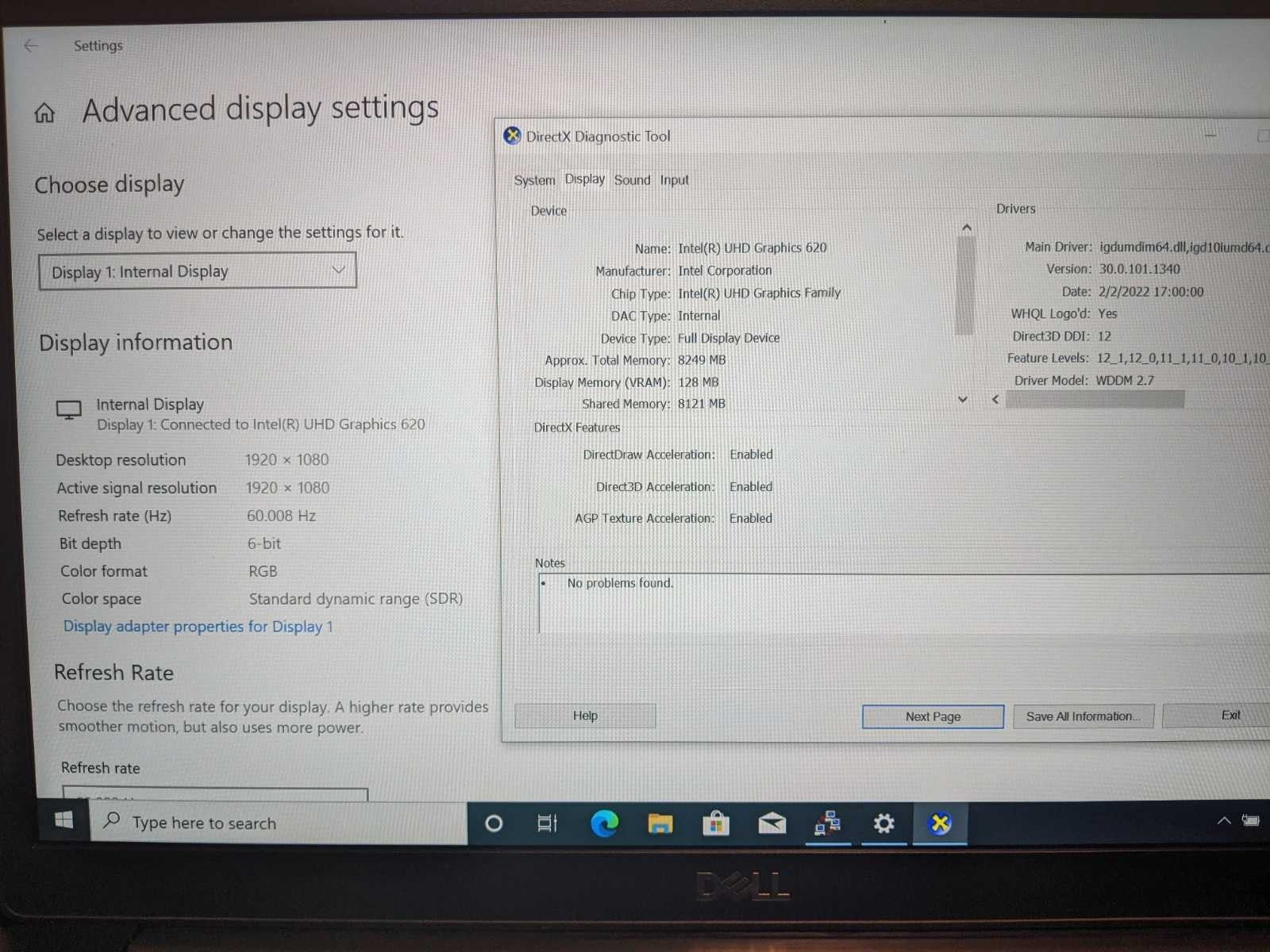The height and width of the screenshot is (952, 1270).
Task: Click the WDDM 2.7 driver model value
Action: coord(1125,380)
